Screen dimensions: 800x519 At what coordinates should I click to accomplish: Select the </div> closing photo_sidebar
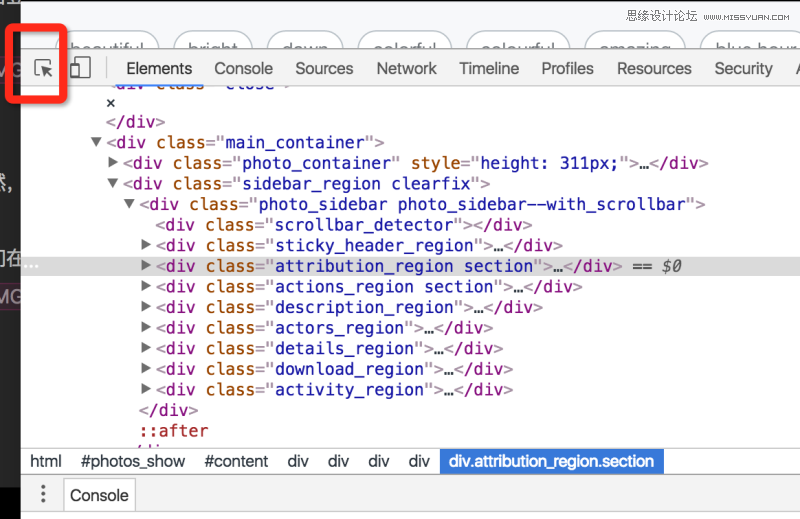click(168, 410)
